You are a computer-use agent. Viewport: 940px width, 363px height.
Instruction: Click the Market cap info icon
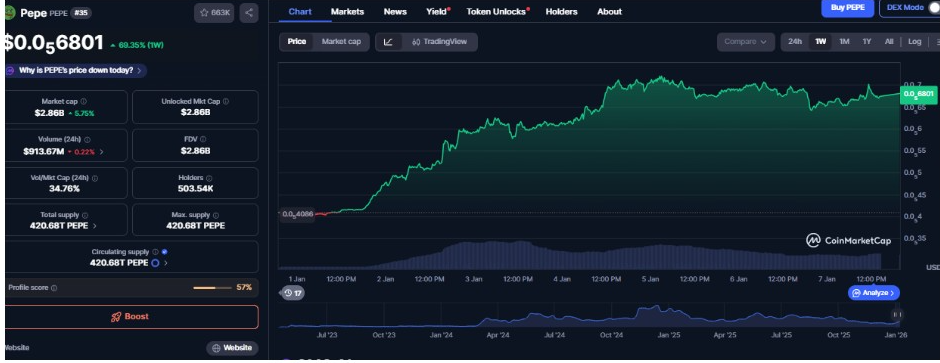point(83,102)
